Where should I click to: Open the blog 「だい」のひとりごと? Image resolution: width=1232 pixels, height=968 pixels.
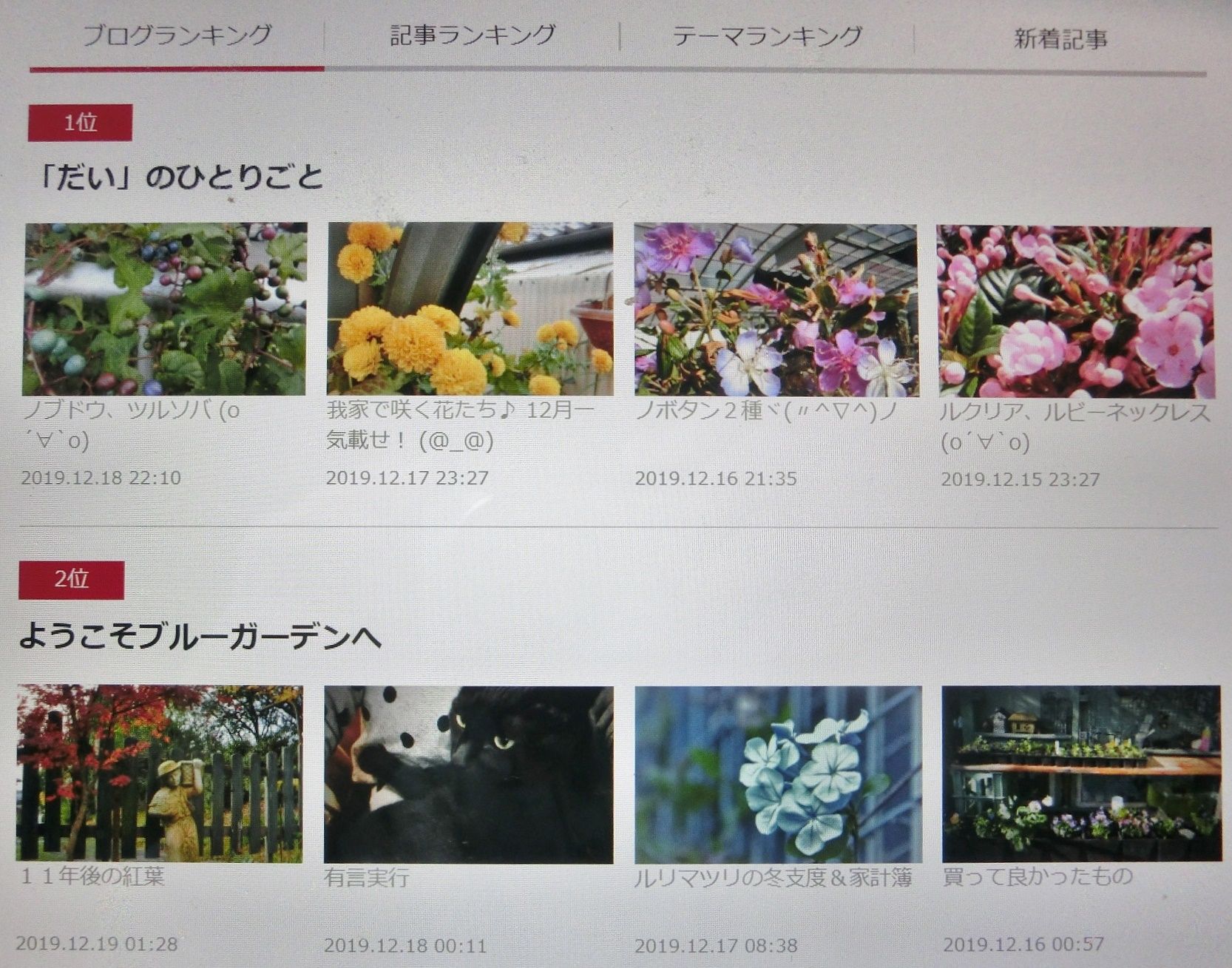181,178
